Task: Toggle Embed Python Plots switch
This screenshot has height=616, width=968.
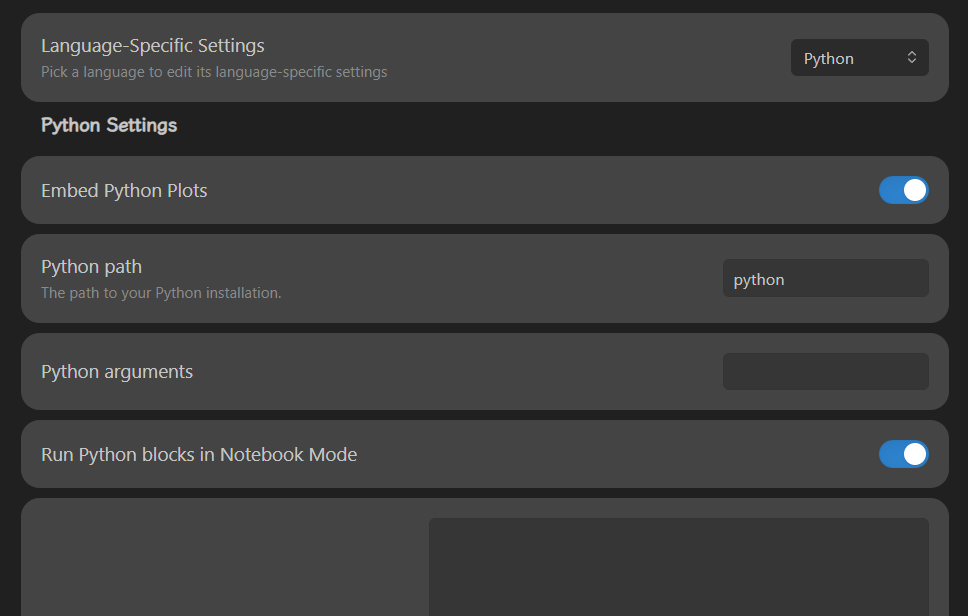Action: point(903,190)
